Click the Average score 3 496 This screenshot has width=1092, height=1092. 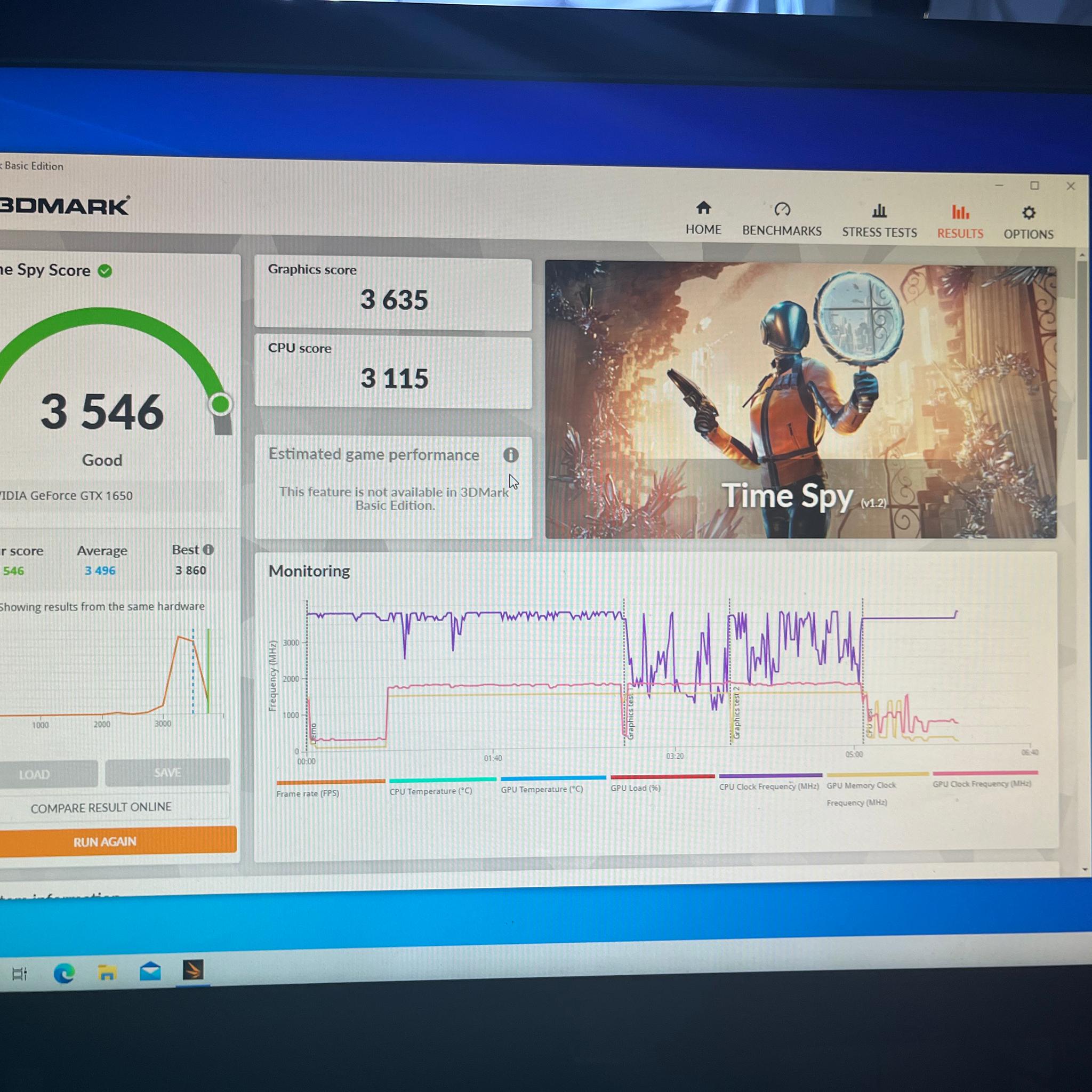[x=100, y=571]
